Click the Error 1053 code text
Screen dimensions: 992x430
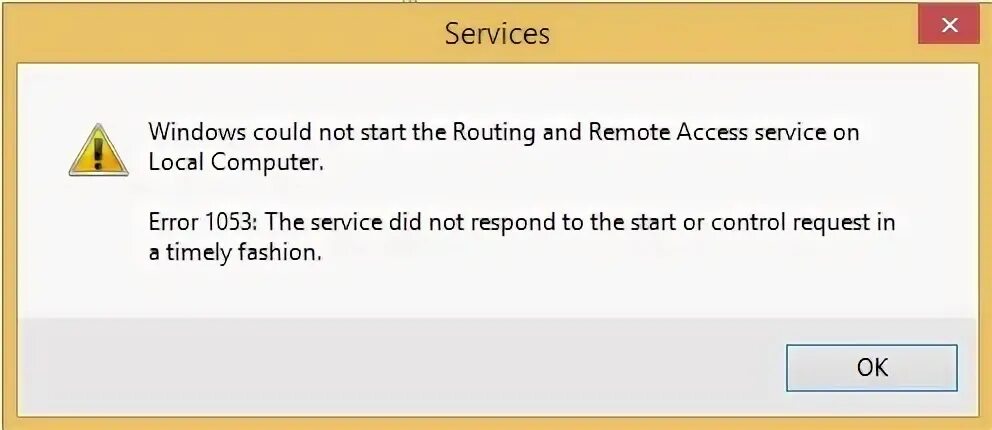tap(203, 223)
